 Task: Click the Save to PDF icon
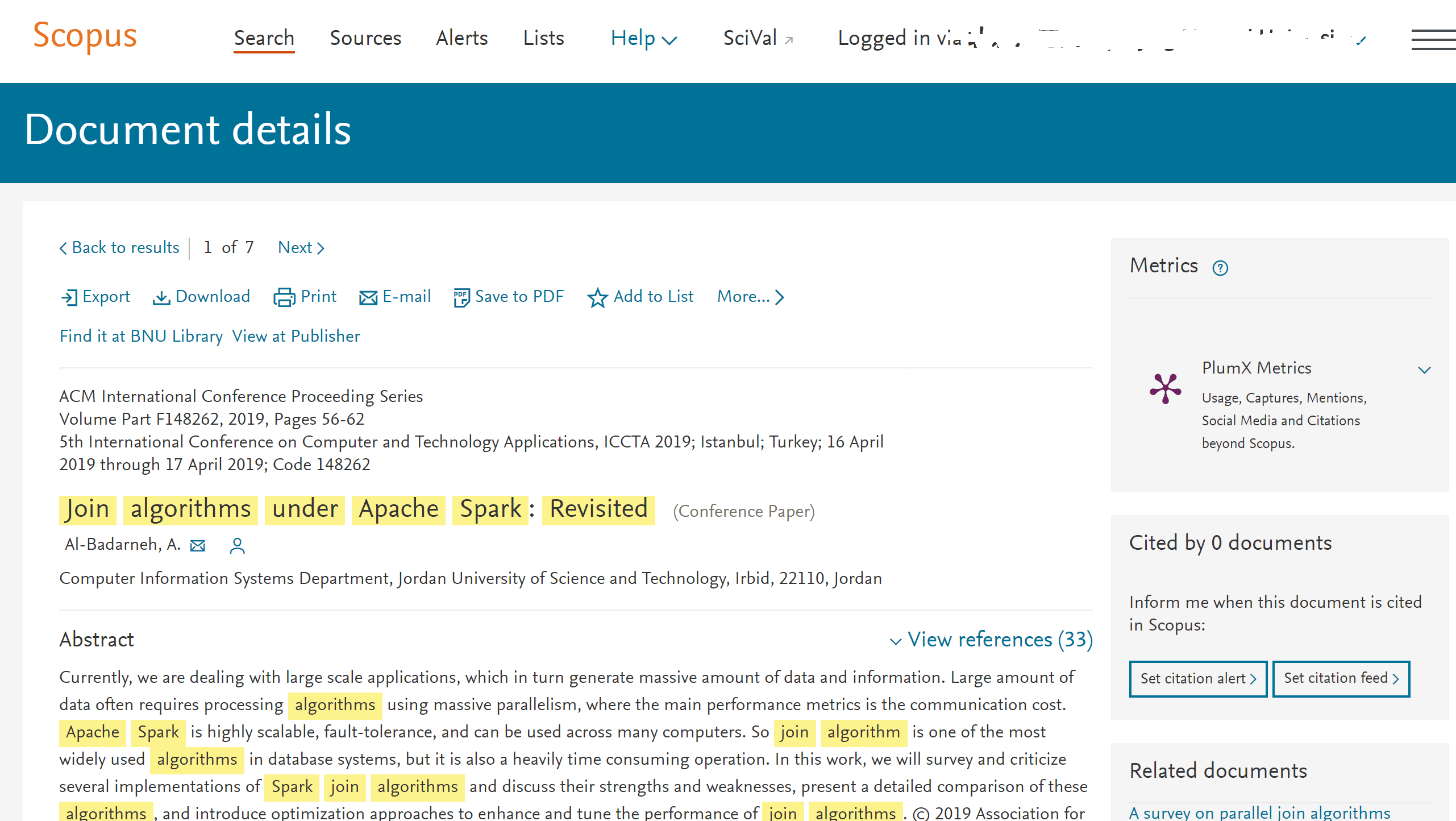[461, 297]
